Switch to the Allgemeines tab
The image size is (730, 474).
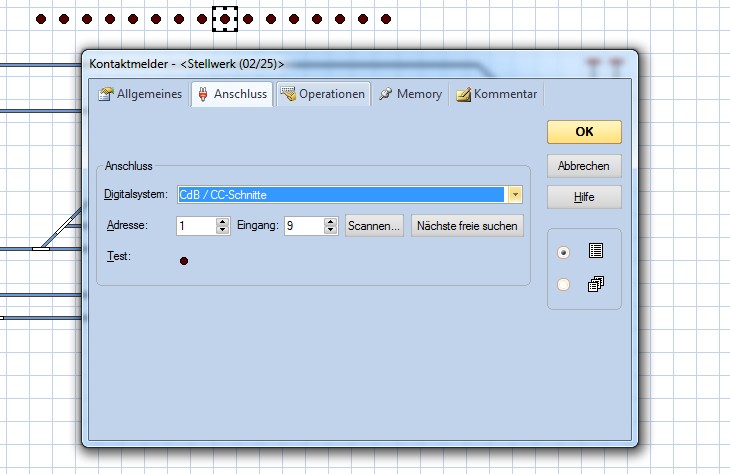[x=140, y=94]
